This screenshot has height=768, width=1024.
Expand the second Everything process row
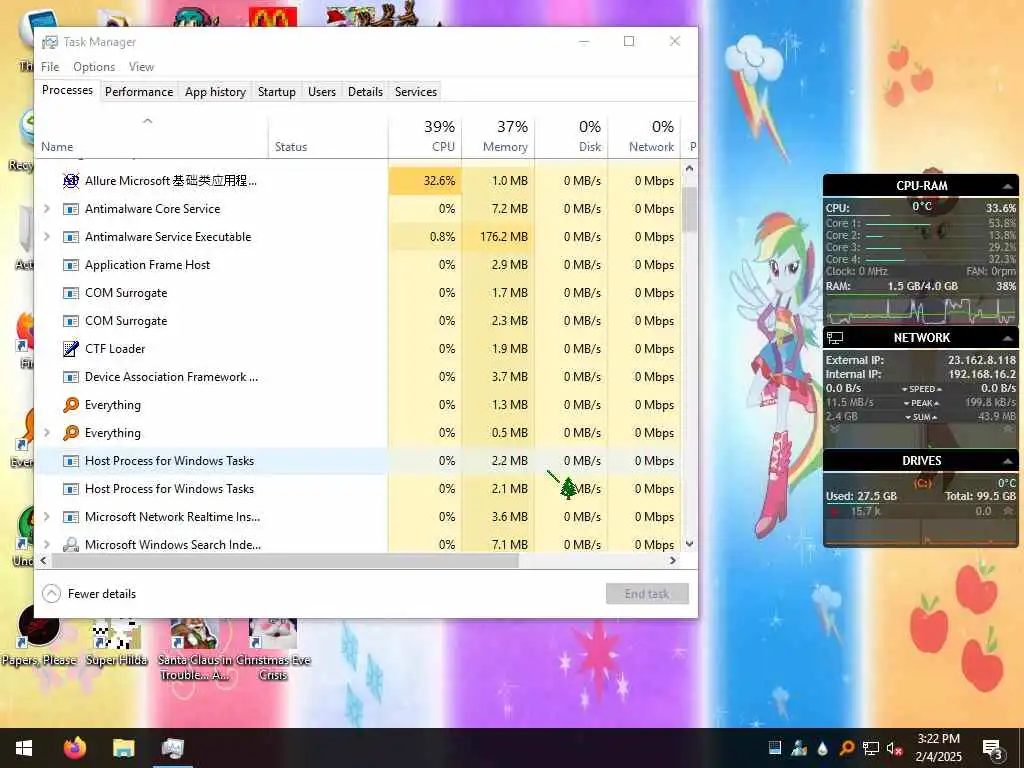coord(46,433)
